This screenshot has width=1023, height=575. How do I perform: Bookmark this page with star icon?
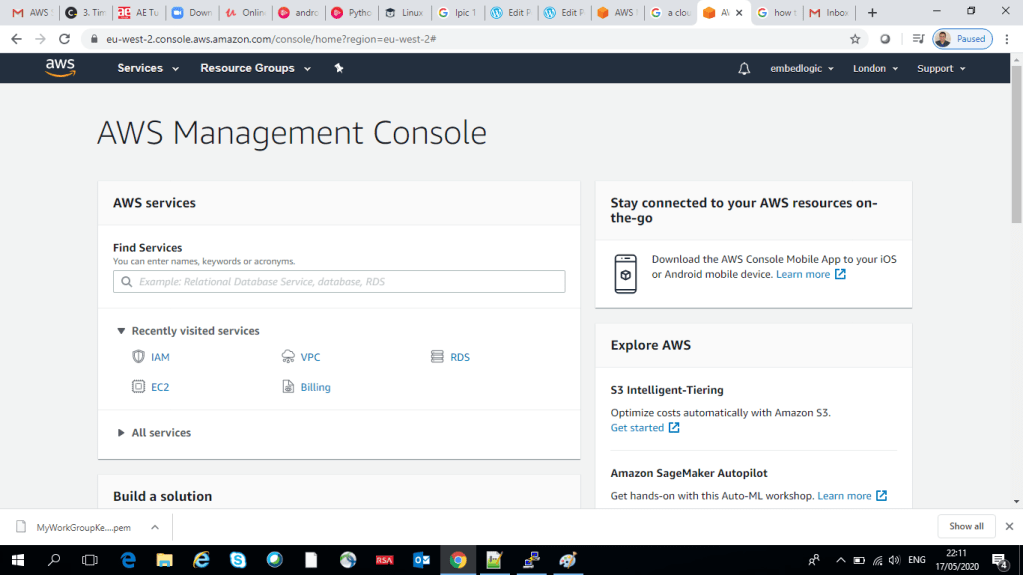pyautogui.click(x=855, y=39)
